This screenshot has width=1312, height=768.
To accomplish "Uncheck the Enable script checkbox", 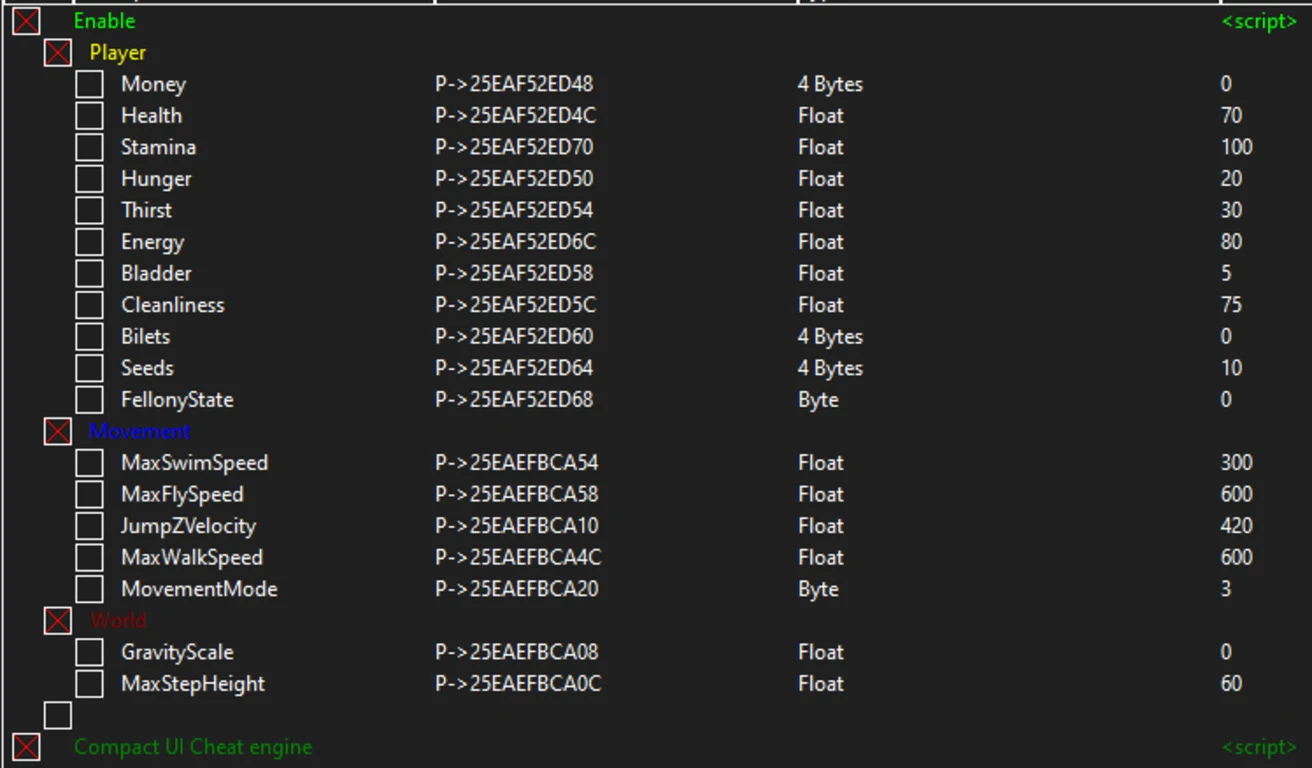I will click(26, 21).
